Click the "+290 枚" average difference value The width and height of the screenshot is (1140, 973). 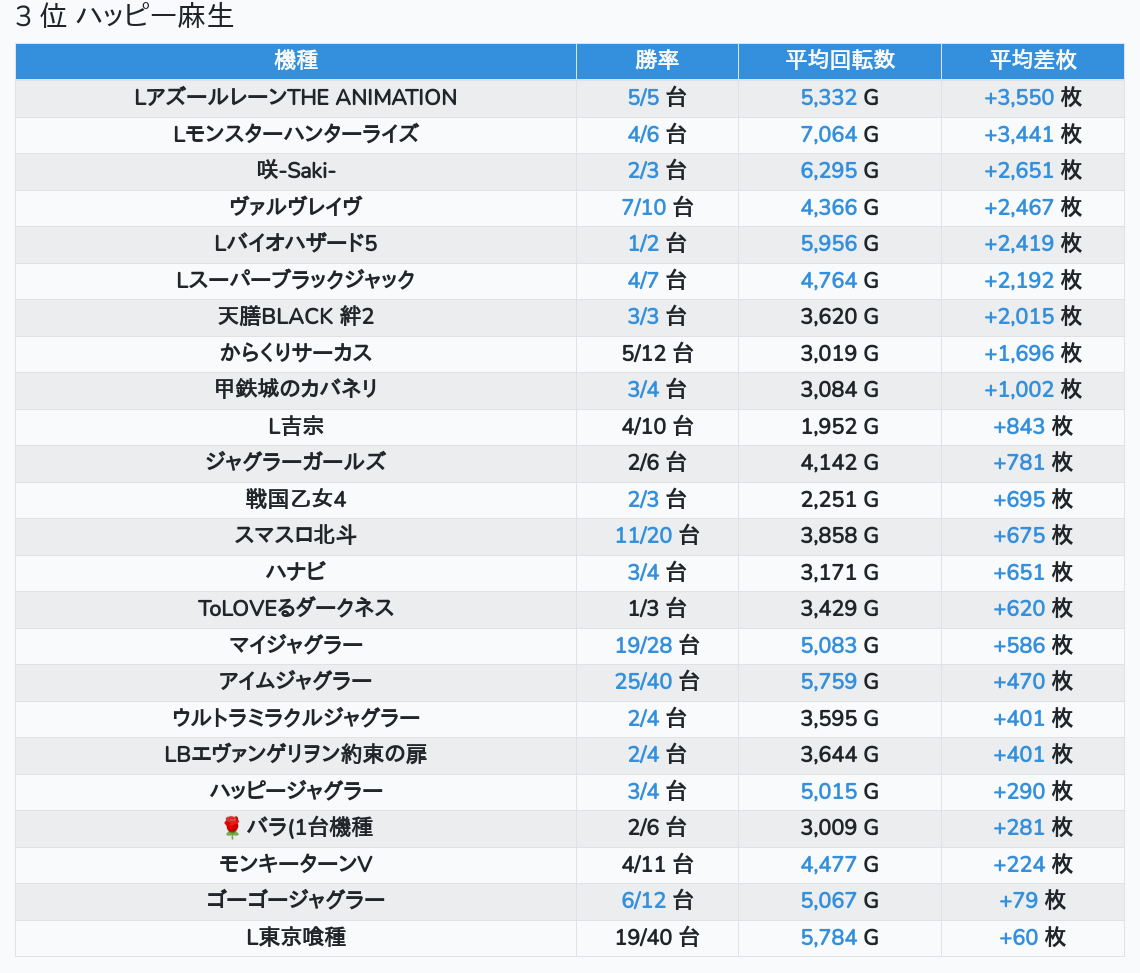pyautogui.click(x=1032, y=791)
